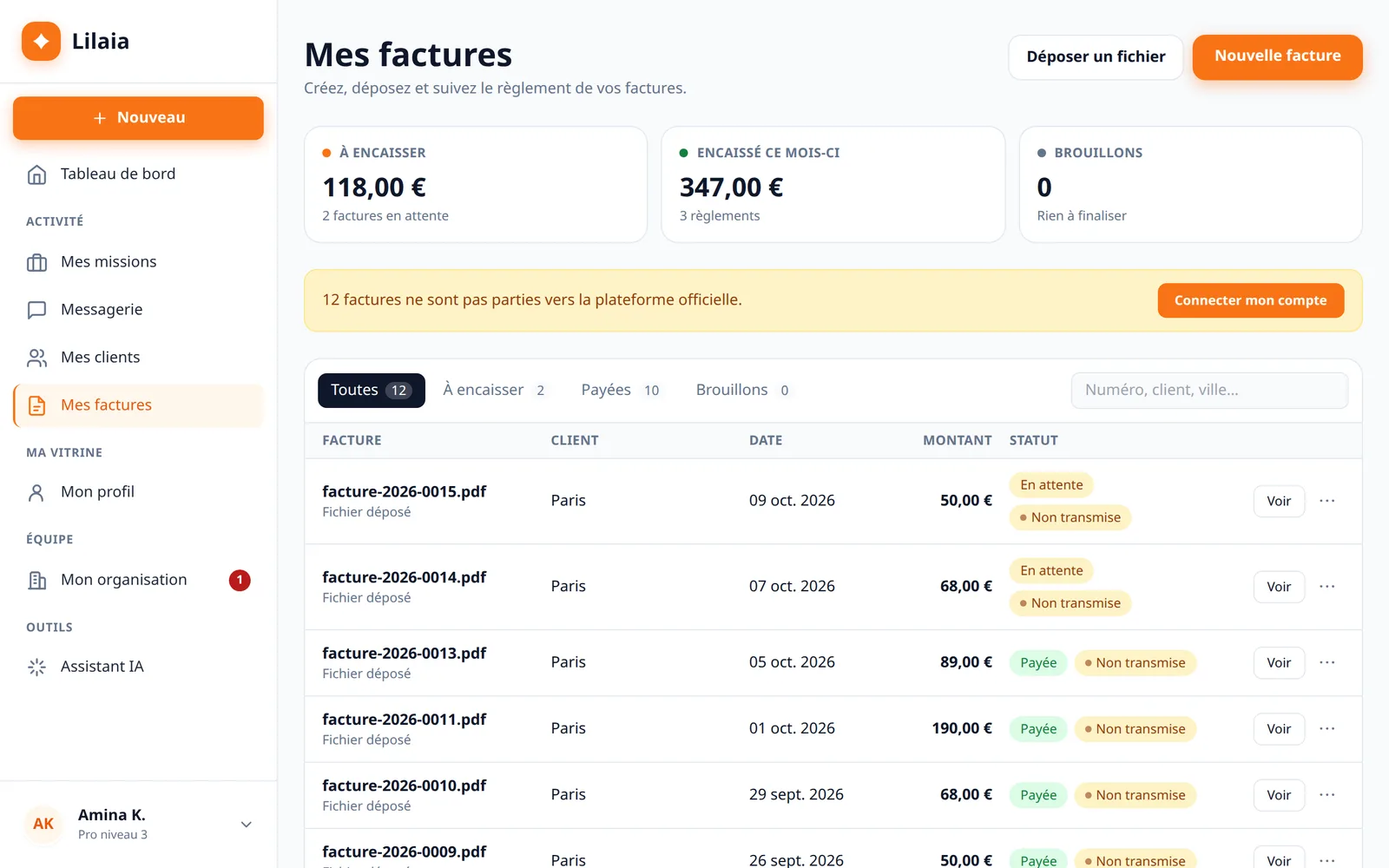Open the Encaissé ce mois-ci summary card
Screen dimensions: 1389x868
(833, 185)
